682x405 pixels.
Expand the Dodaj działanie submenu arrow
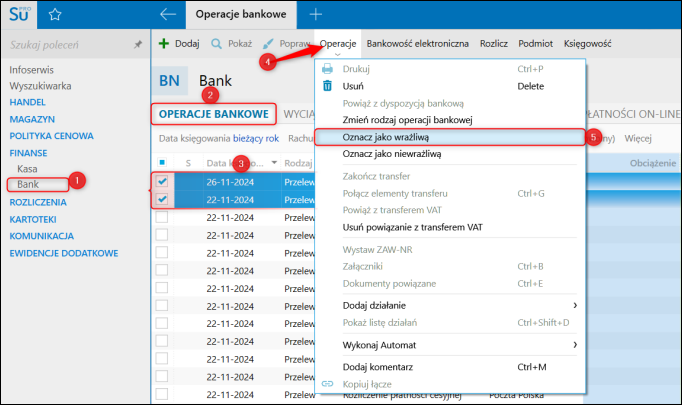(x=575, y=305)
